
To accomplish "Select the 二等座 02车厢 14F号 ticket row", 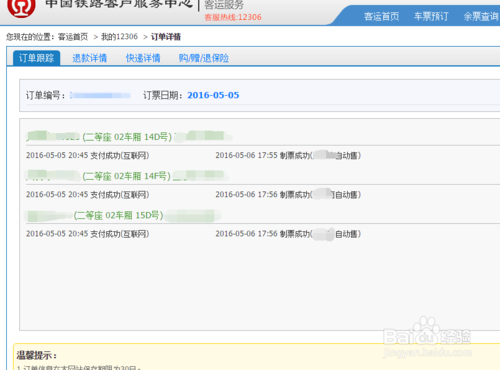I will click(x=127, y=176).
